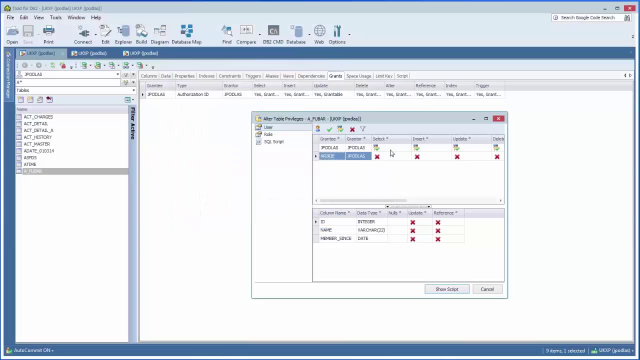
Task: Click the red X revoke-all icon in dialog toolbar
Action: [x=352, y=129]
